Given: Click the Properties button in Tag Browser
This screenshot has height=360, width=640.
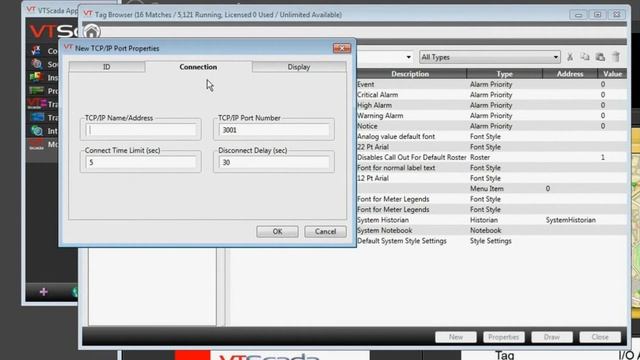Looking at the screenshot, I should tap(504, 337).
